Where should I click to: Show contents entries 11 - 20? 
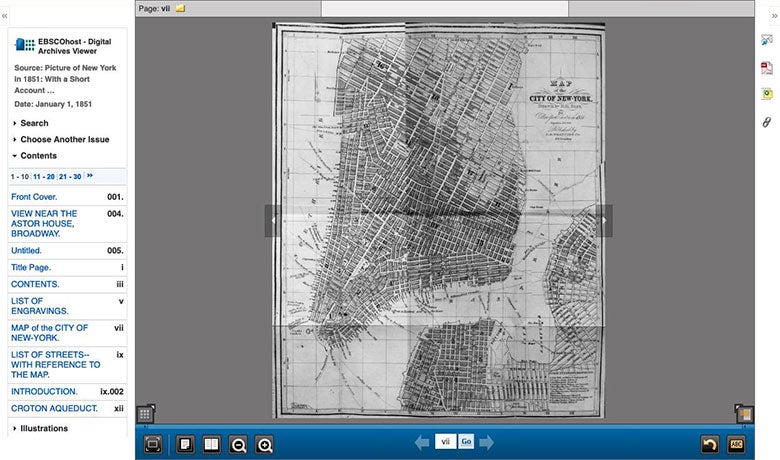coord(44,177)
